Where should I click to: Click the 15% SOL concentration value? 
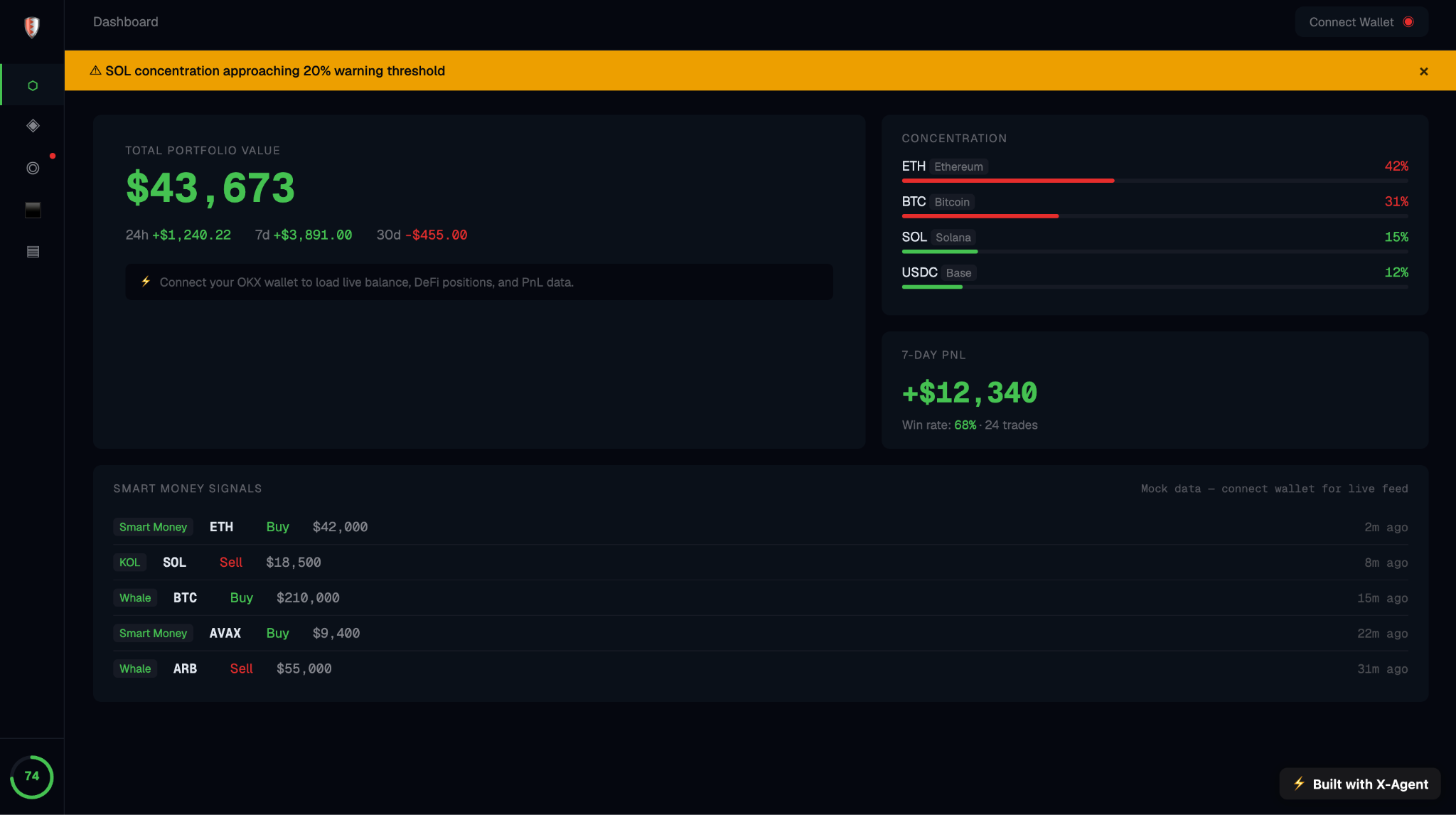pos(1396,238)
